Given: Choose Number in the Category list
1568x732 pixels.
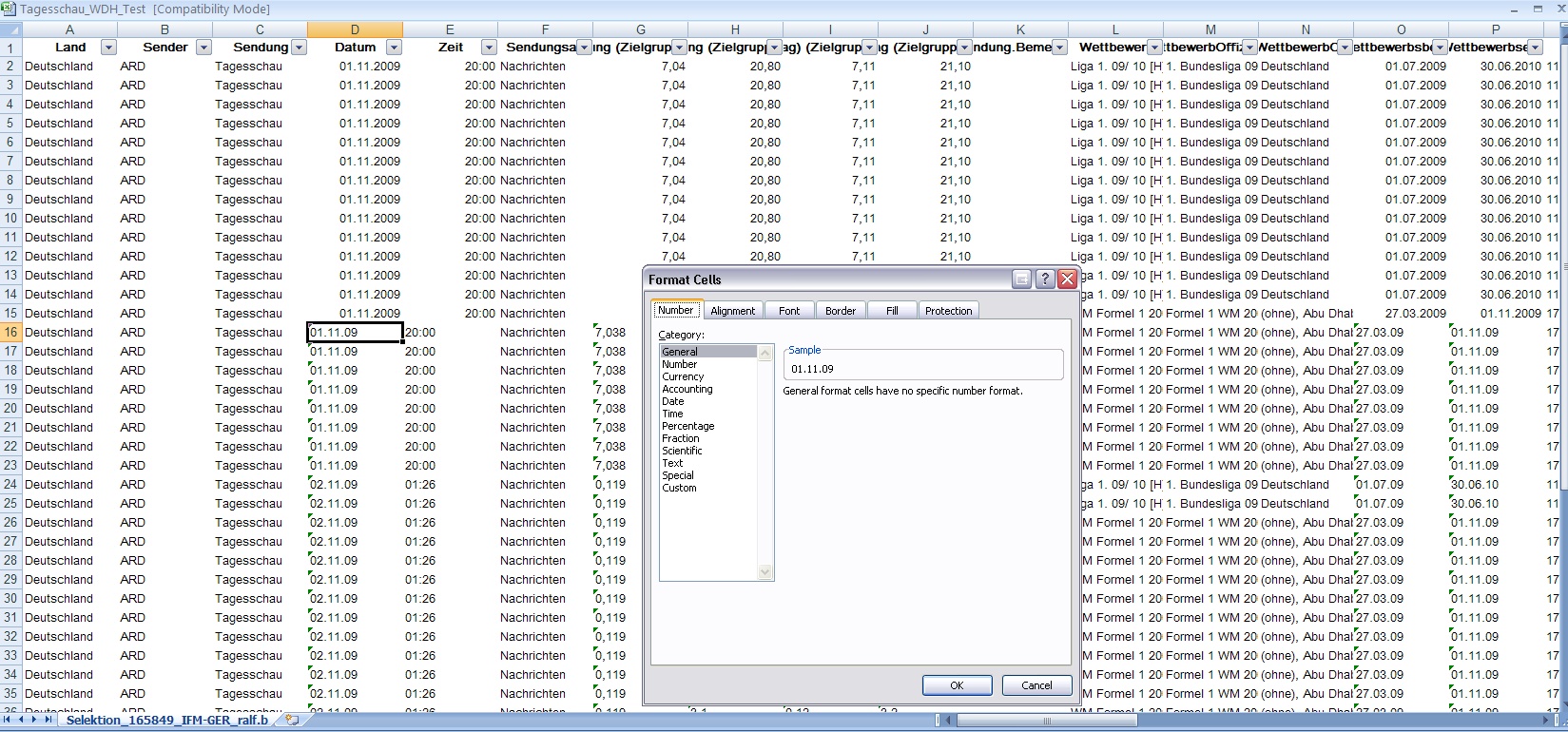Looking at the screenshot, I should pos(708,364).
